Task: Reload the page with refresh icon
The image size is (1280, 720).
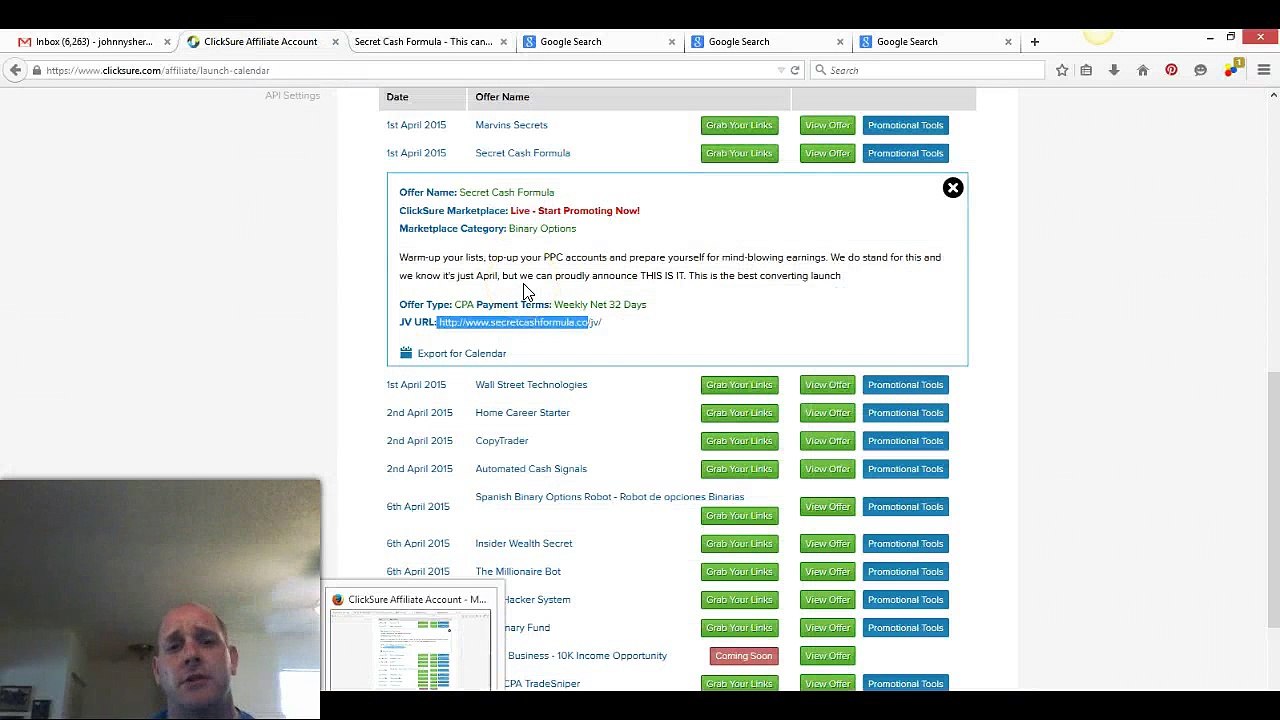Action: (795, 70)
